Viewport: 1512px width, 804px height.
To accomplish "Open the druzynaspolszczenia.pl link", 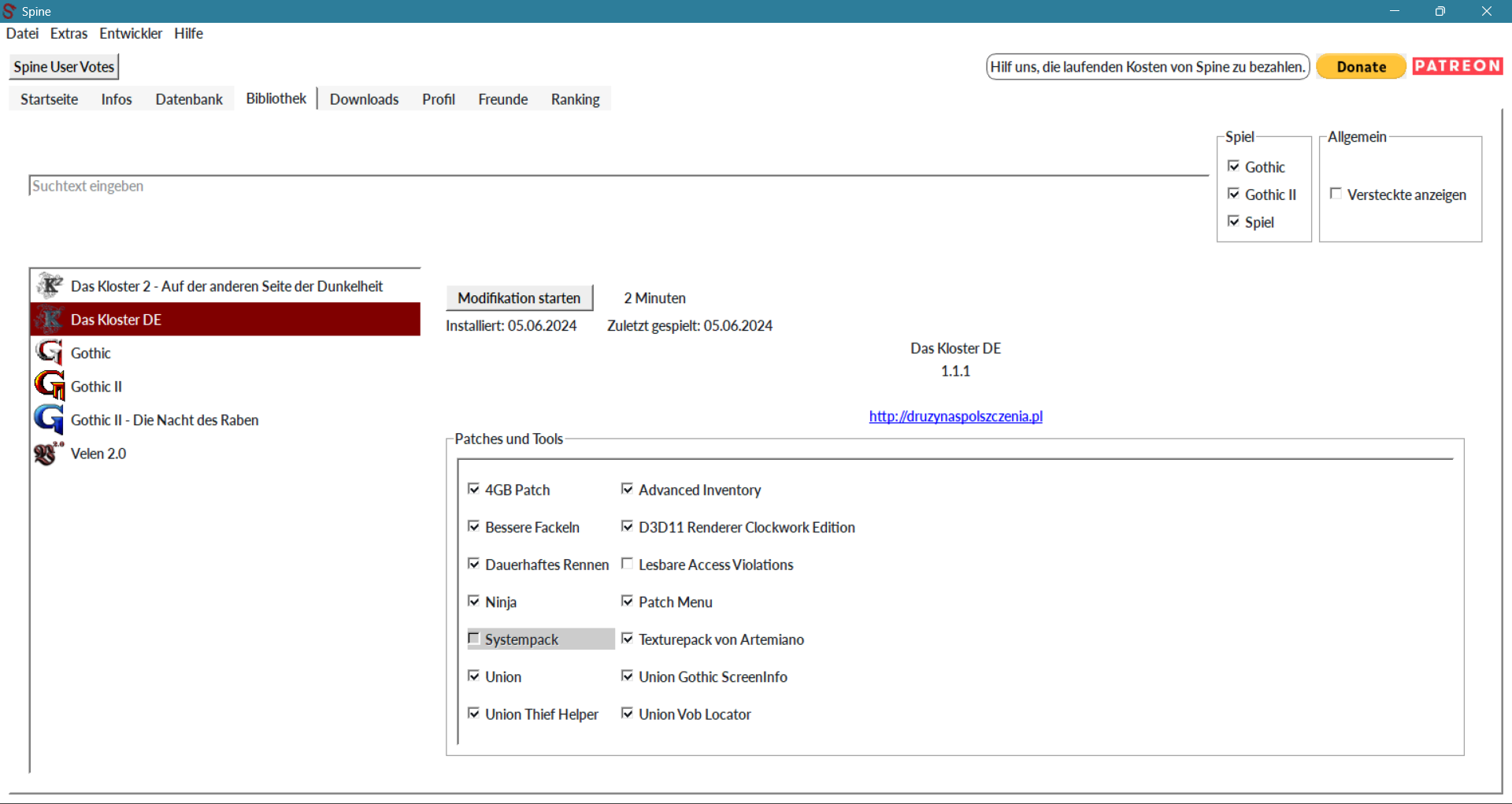I will 955,416.
